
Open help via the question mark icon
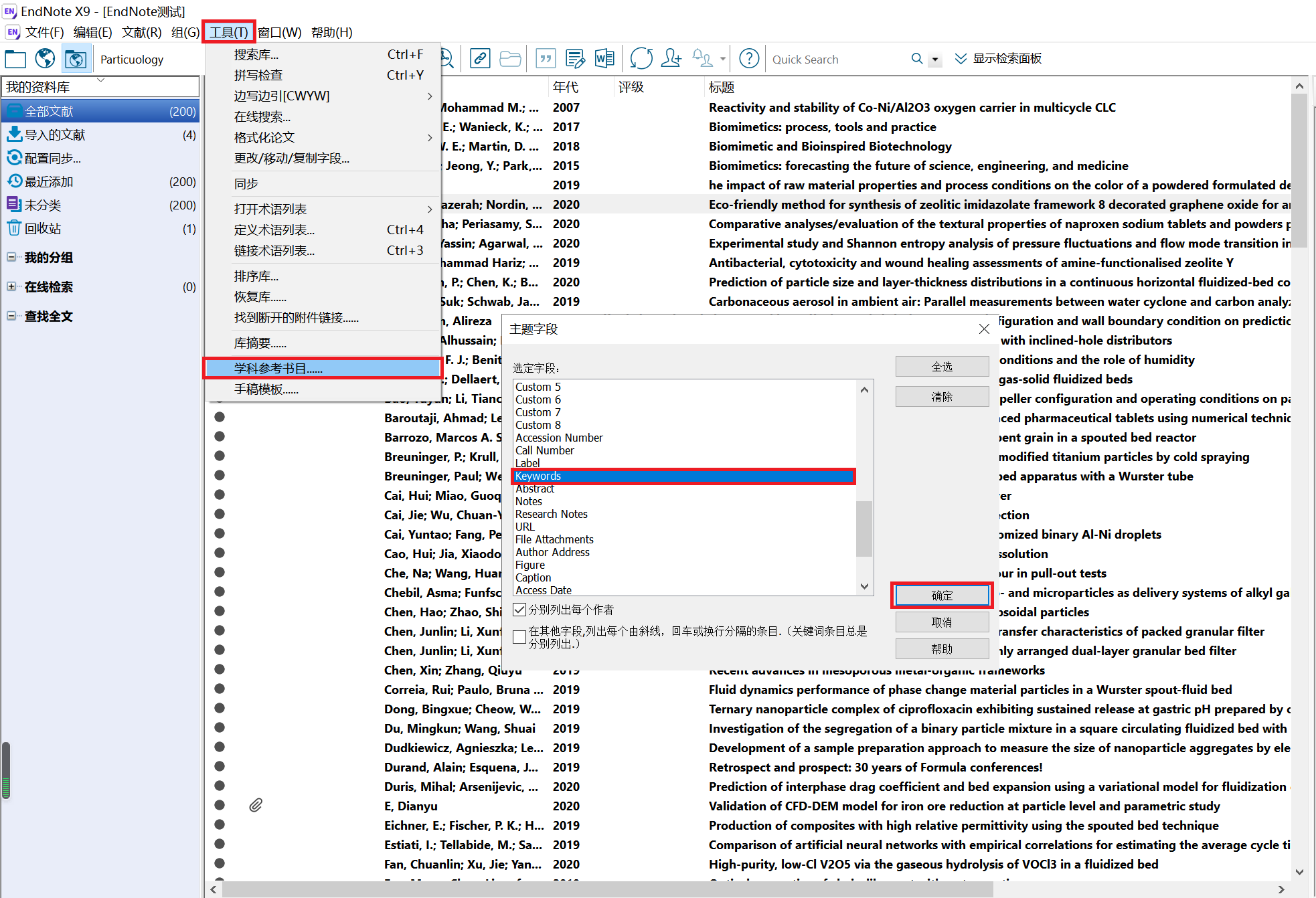tap(748, 59)
